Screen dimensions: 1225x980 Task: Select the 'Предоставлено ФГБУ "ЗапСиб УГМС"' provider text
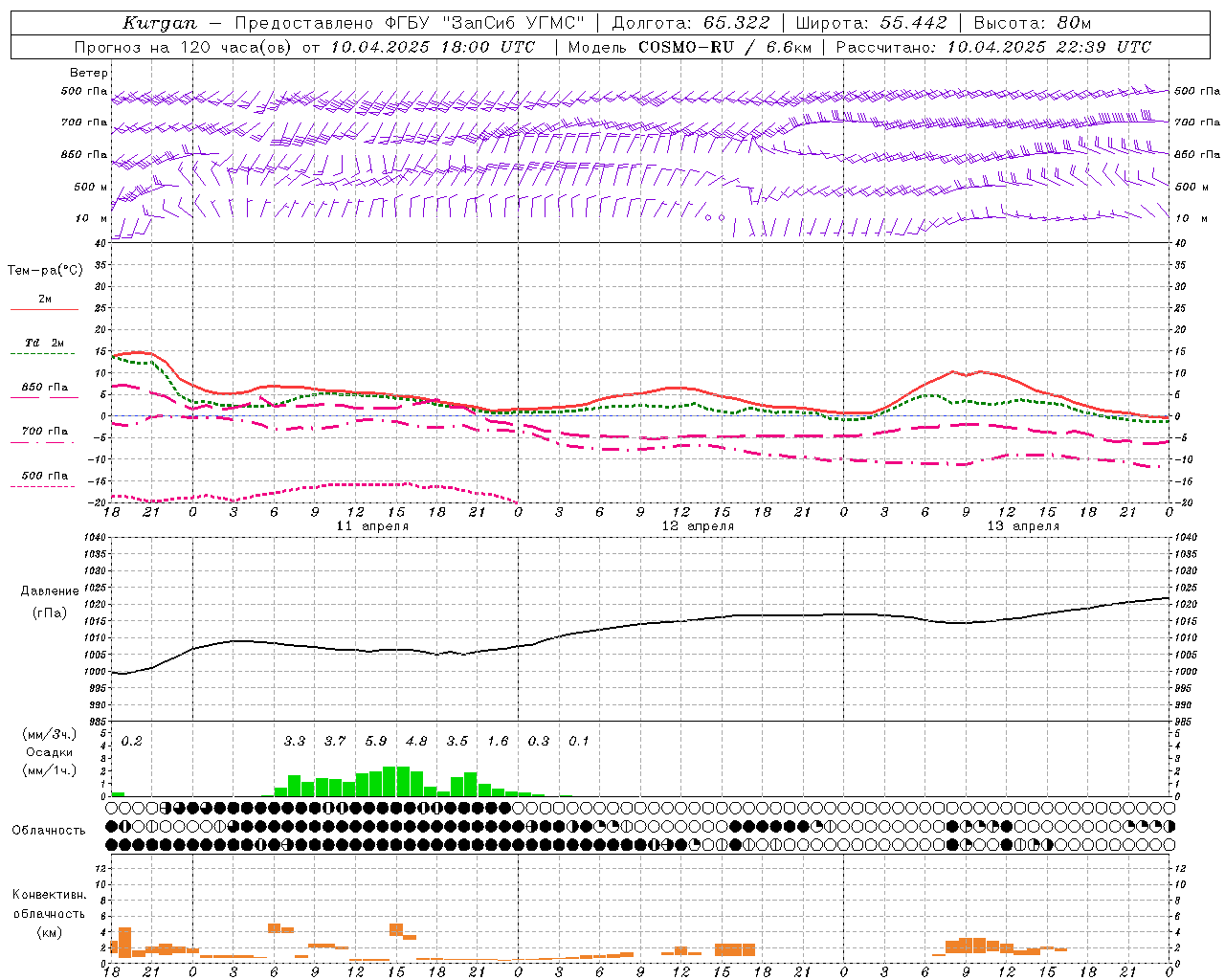pyautogui.click(x=410, y=23)
